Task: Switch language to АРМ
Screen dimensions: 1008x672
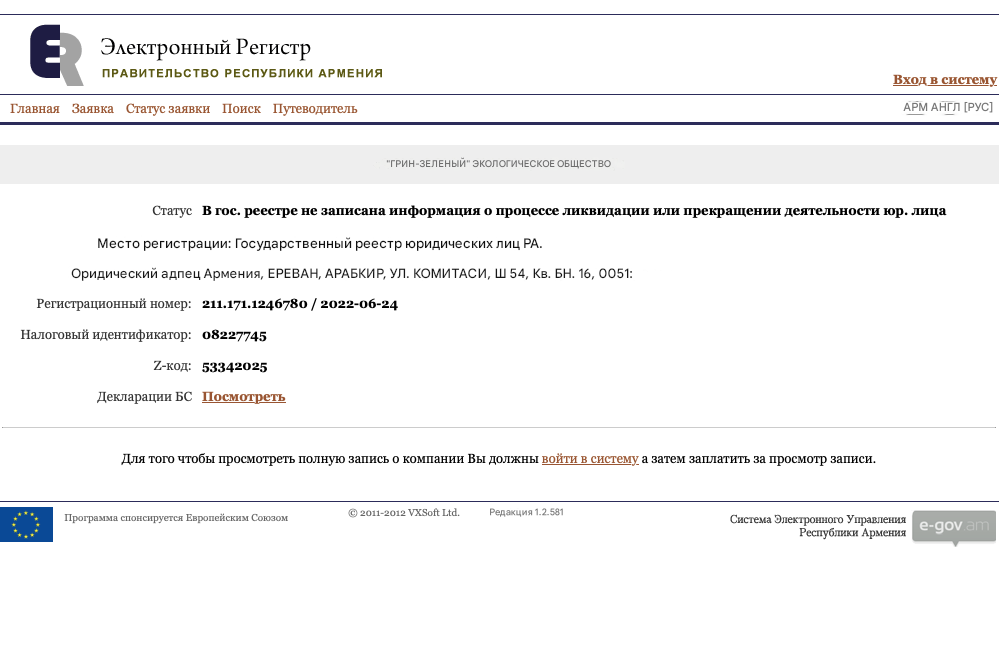Action: coord(915,107)
